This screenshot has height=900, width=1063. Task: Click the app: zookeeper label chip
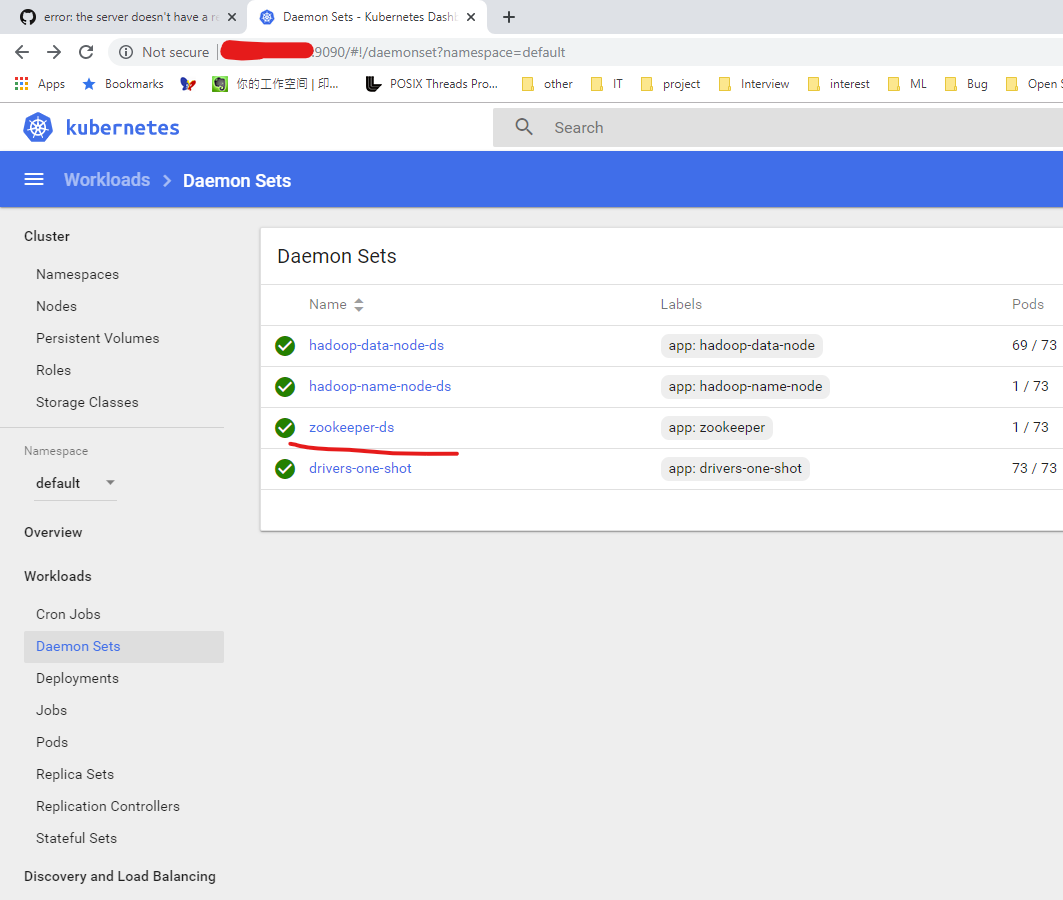(717, 427)
